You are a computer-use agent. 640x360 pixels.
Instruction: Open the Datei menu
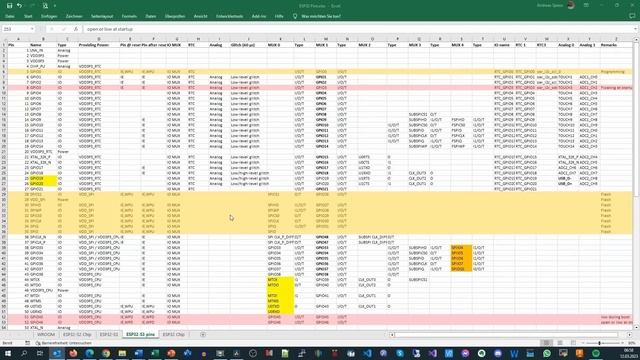click(10, 16)
